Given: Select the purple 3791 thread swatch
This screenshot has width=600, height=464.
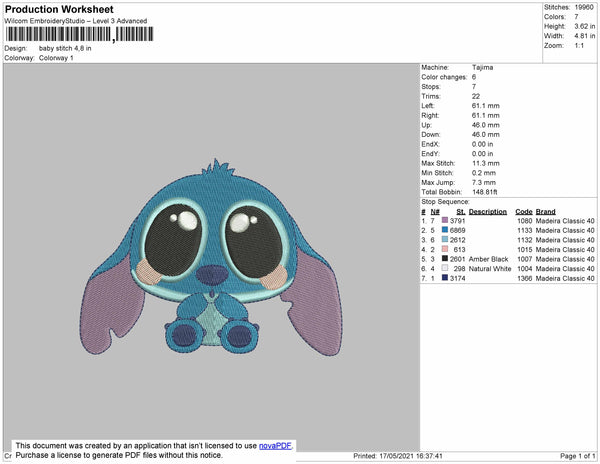Looking at the screenshot, I should coord(445,220).
